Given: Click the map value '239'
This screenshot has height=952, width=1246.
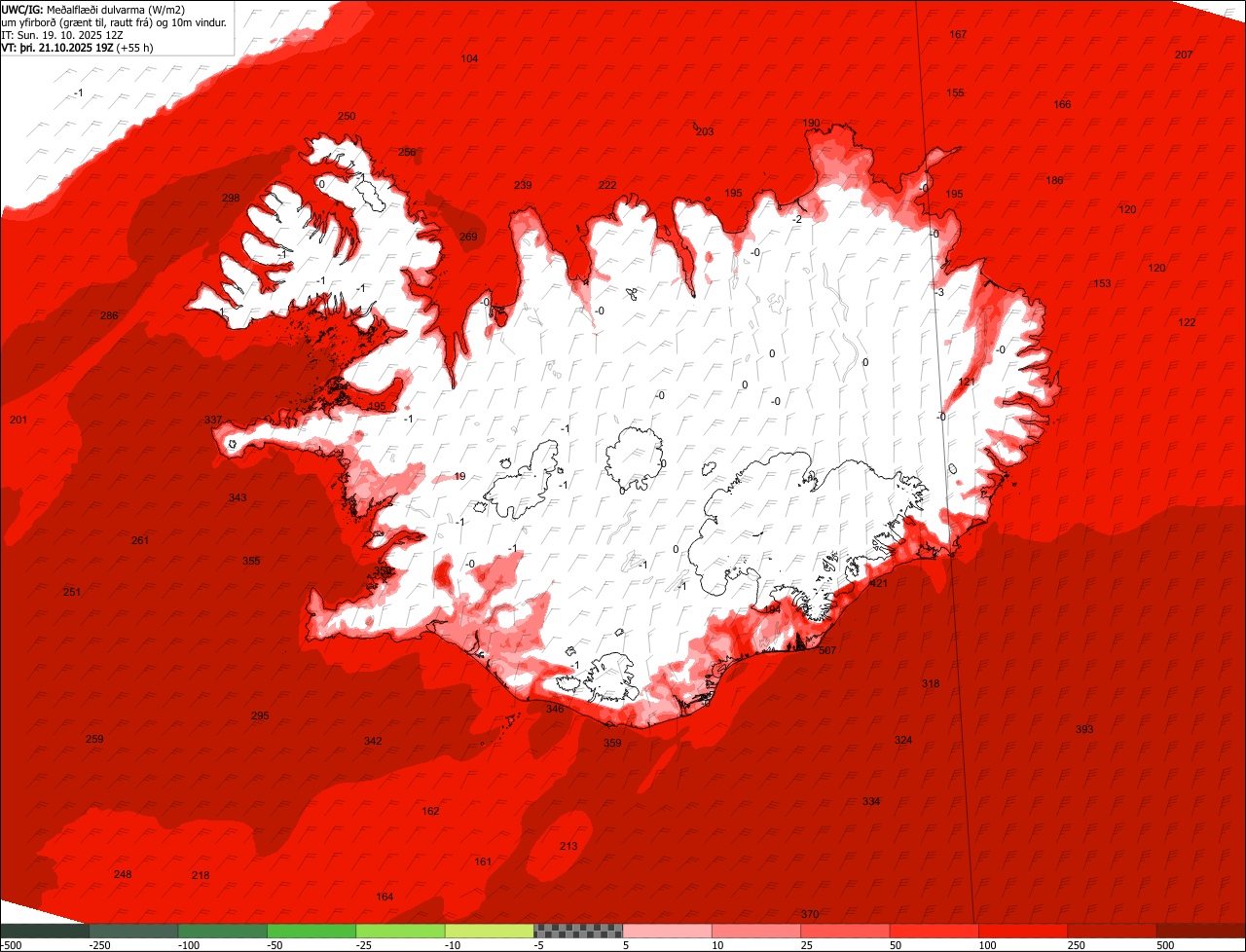Looking at the screenshot, I should [x=523, y=185].
